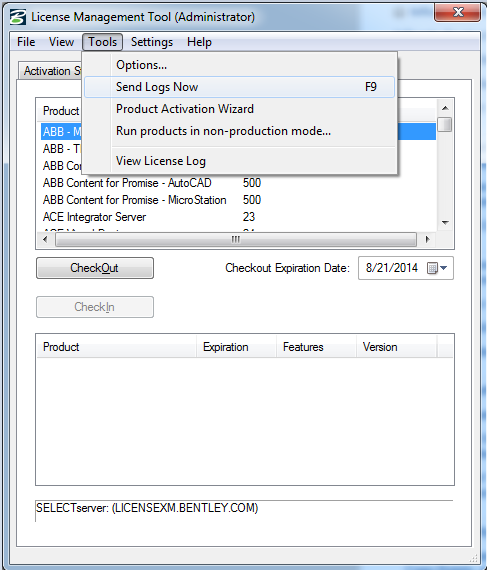Viewport: 487px width, 570px height.
Task: Open the Help menu
Action: pyautogui.click(x=199, y=42)
